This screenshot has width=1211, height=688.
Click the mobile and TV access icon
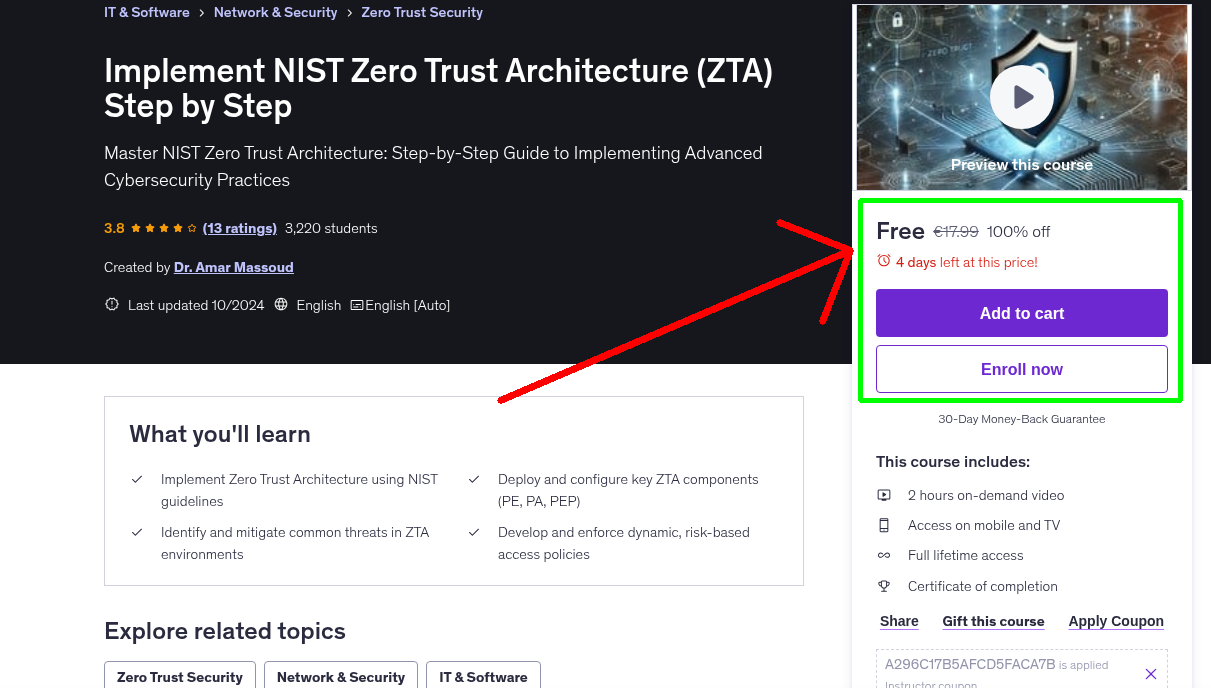[x=884, y=525]
